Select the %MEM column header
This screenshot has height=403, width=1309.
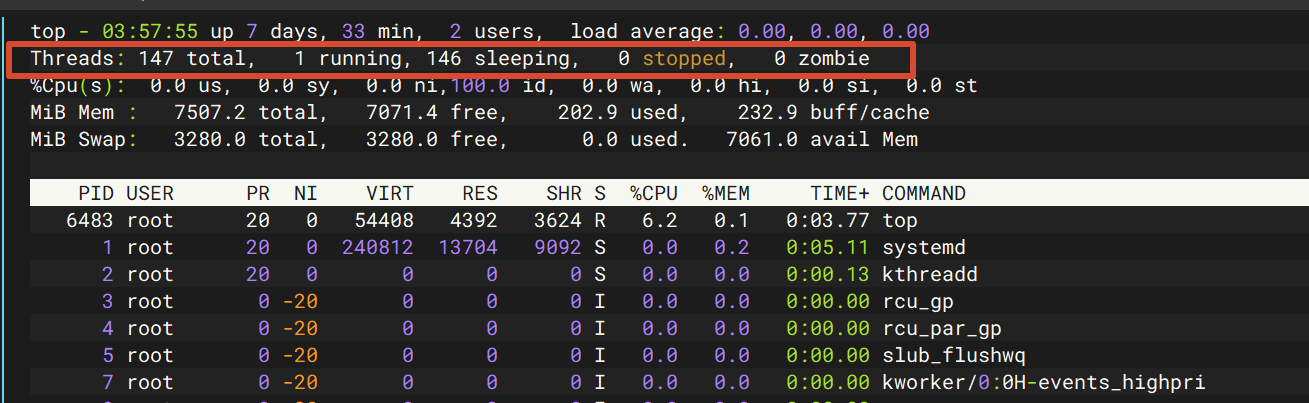726,194
